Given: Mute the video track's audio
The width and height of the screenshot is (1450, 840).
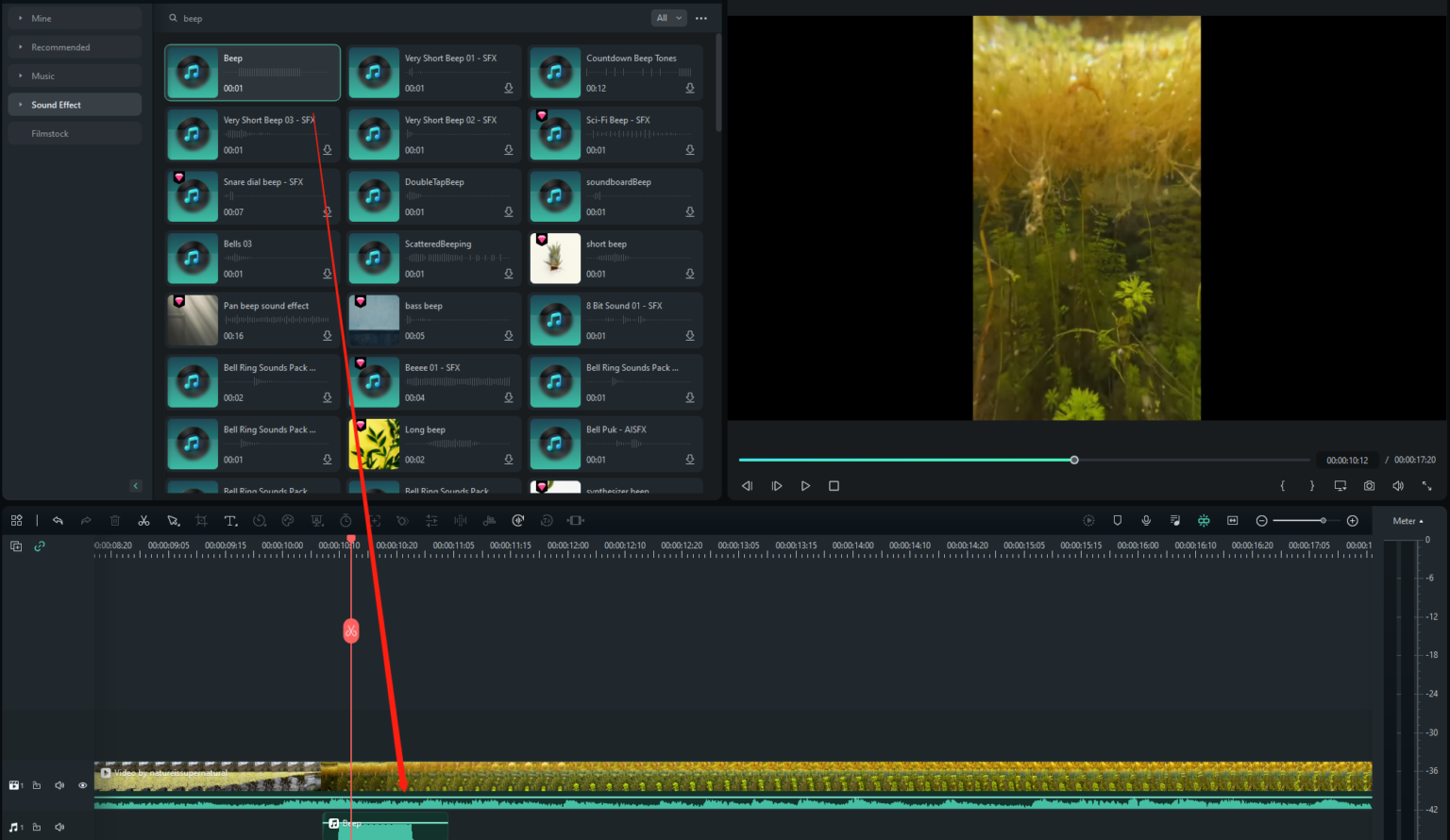Looking at the screenshot, I should point(59,784).
